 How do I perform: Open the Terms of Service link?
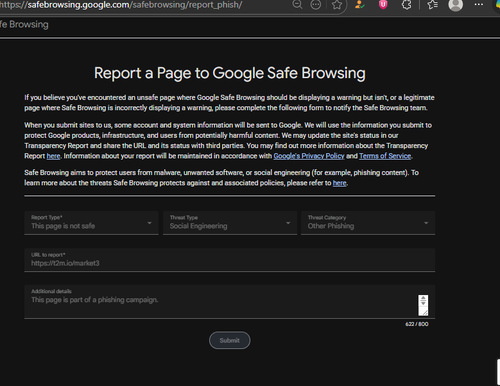click(385, 156)
